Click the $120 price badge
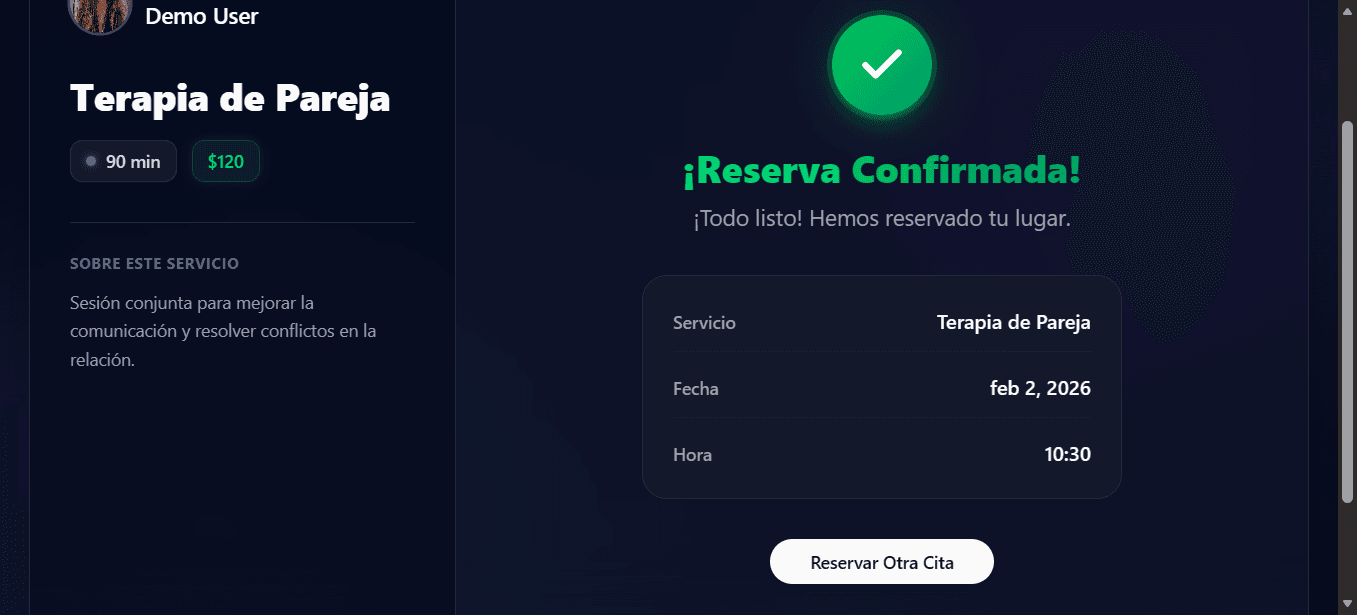The image size is (1357, 615). click(226, 162)
